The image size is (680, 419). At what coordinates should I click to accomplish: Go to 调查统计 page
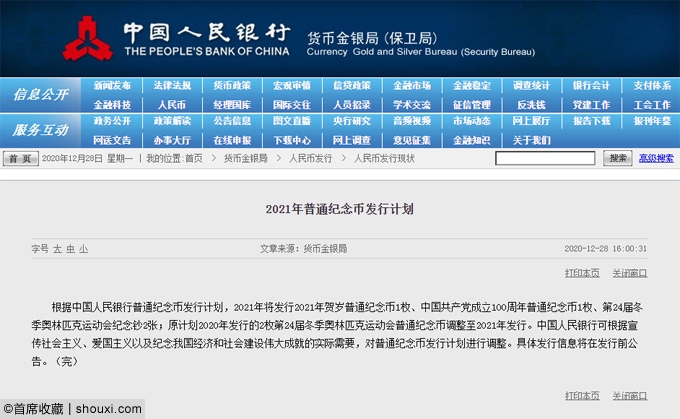coord(531,85)
